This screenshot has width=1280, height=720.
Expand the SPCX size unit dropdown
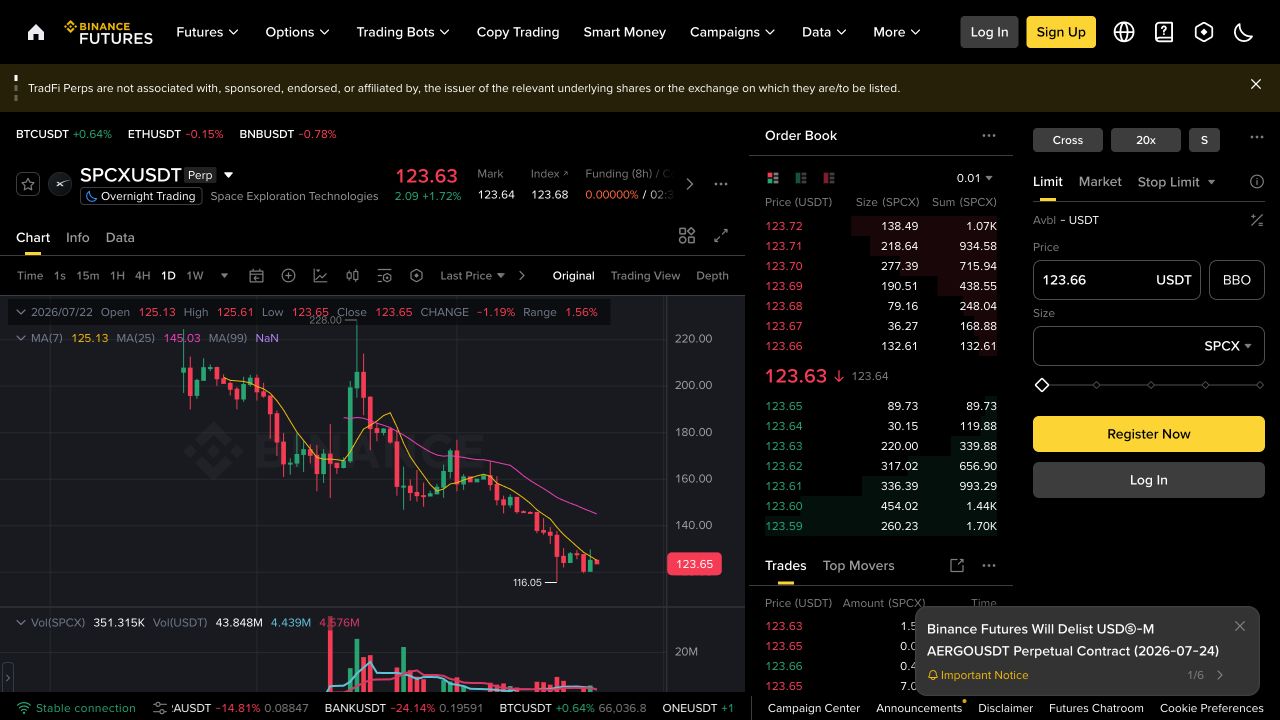1229,346
